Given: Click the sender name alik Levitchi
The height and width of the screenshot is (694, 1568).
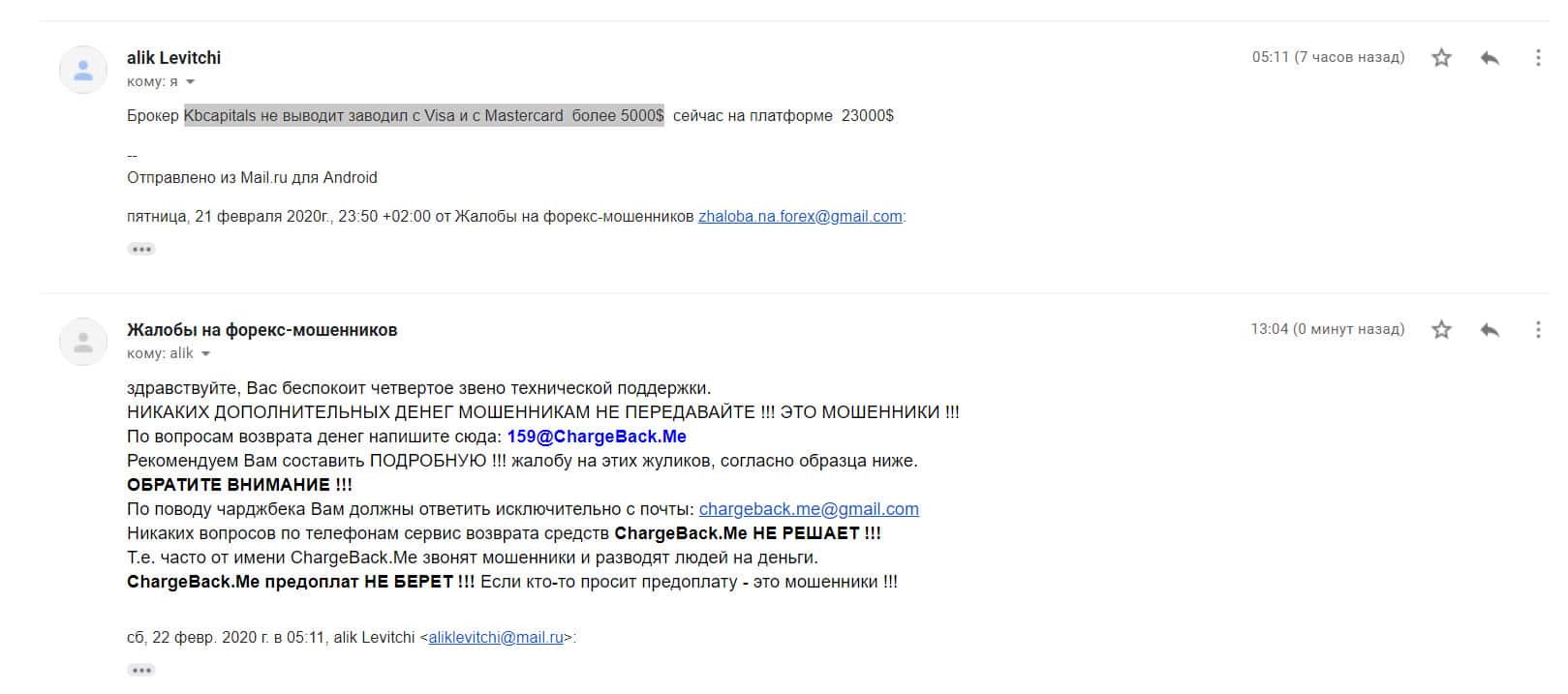Looking at the screenshot, I should 173,58.
